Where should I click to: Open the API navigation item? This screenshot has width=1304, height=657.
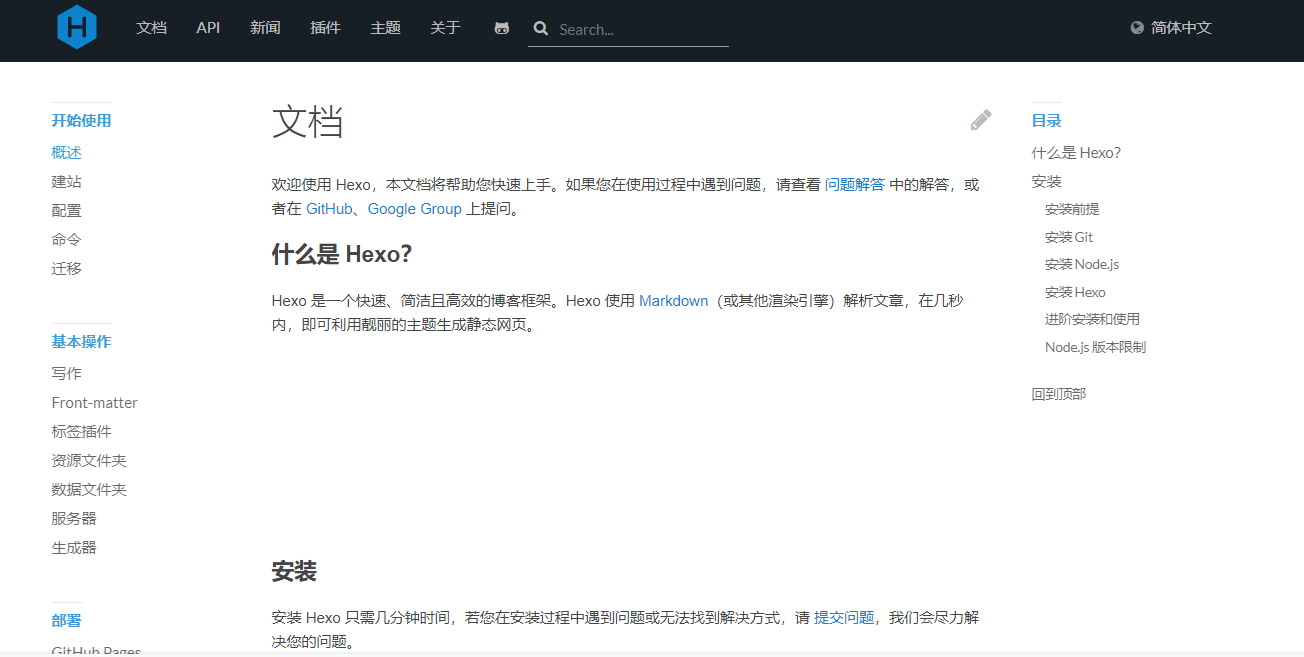coord(208,28)
